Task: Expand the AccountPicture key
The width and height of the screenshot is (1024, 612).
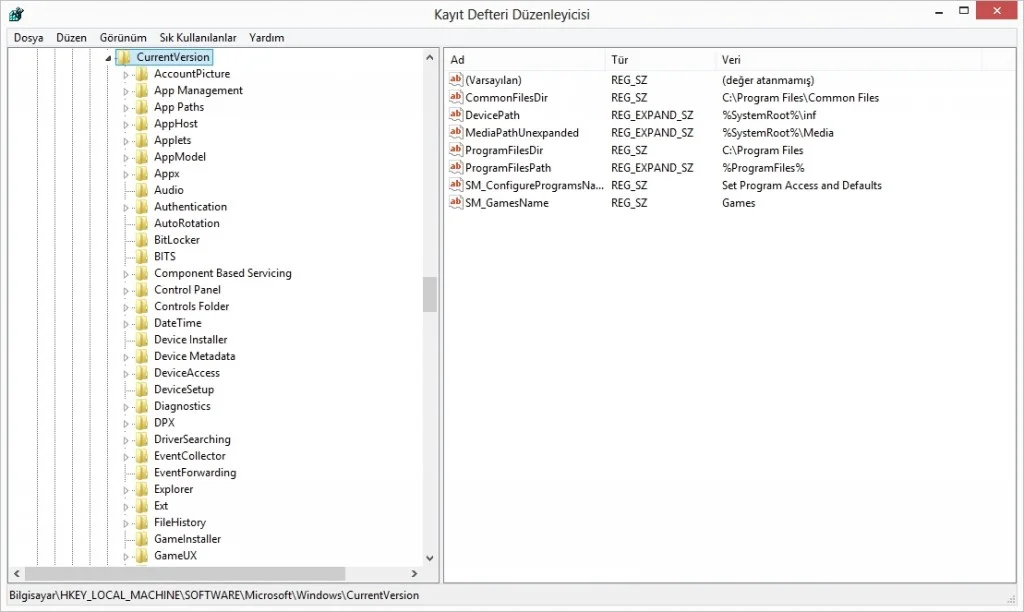Action: coord(126,74)
